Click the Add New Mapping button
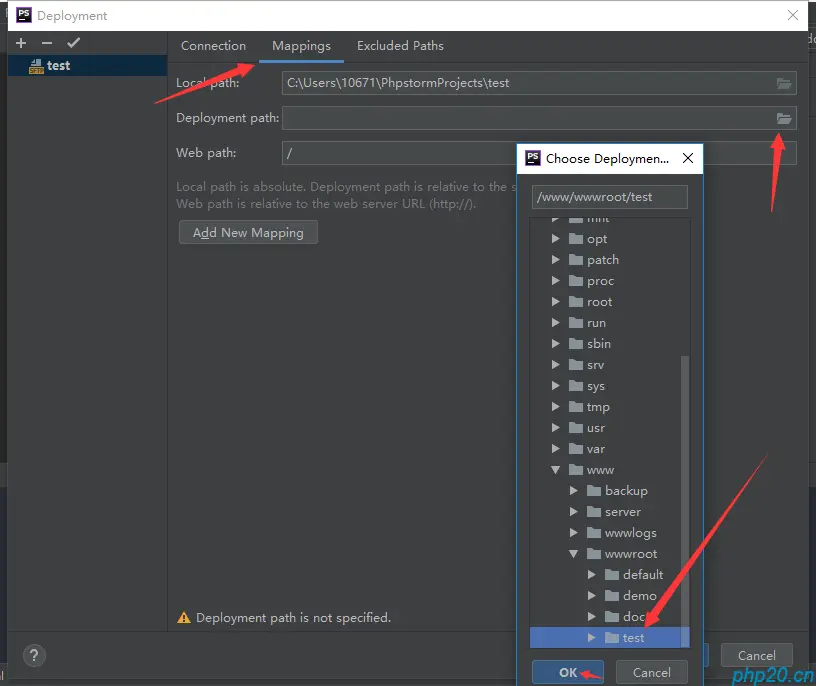The width and height of the screenshot is (816, 686). tap(248, 233)
